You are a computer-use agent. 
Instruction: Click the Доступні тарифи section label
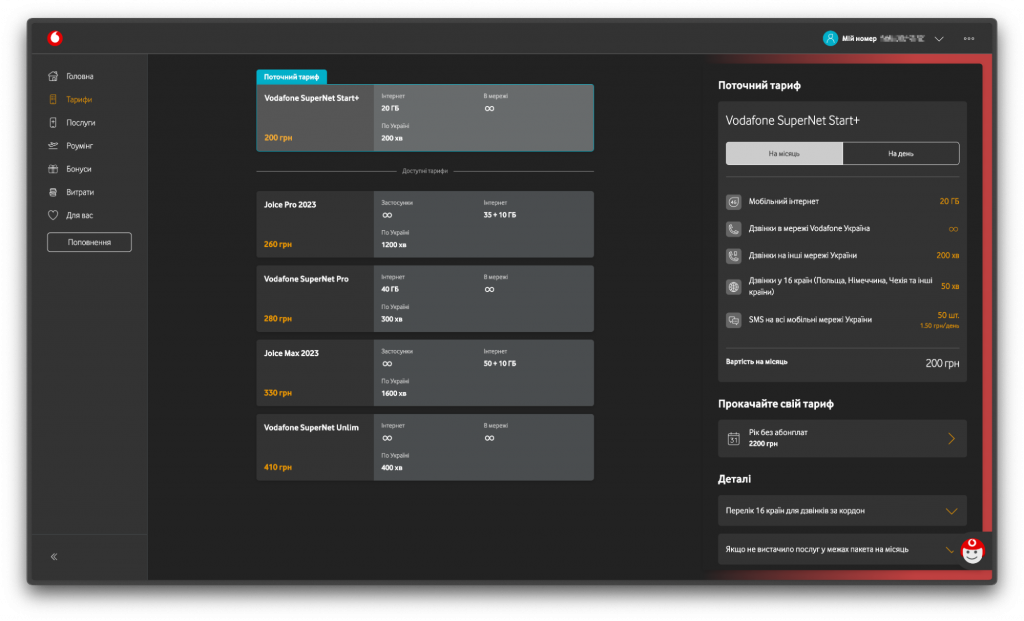click(425, 171)
